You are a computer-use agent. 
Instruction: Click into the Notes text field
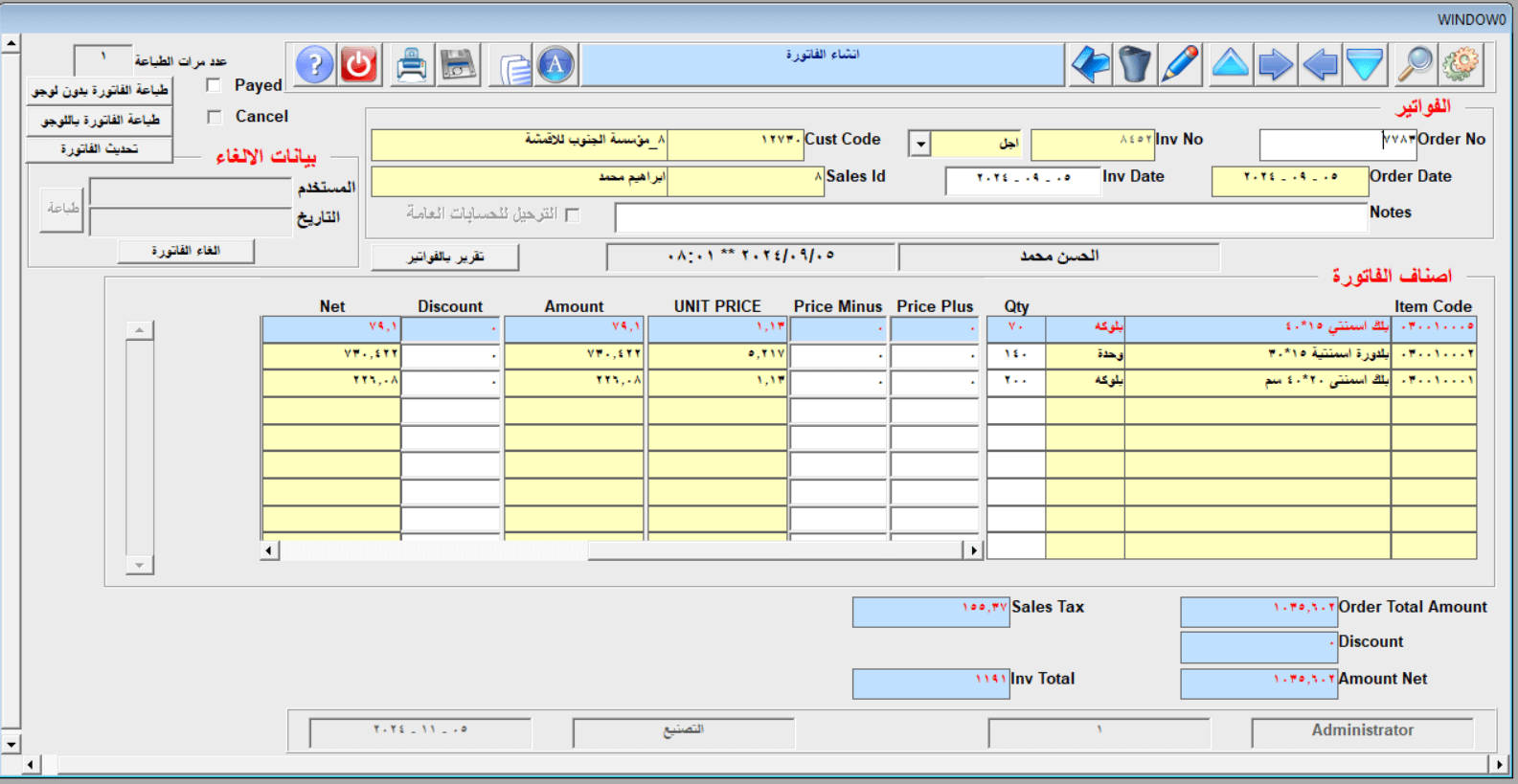coord(990,217)
